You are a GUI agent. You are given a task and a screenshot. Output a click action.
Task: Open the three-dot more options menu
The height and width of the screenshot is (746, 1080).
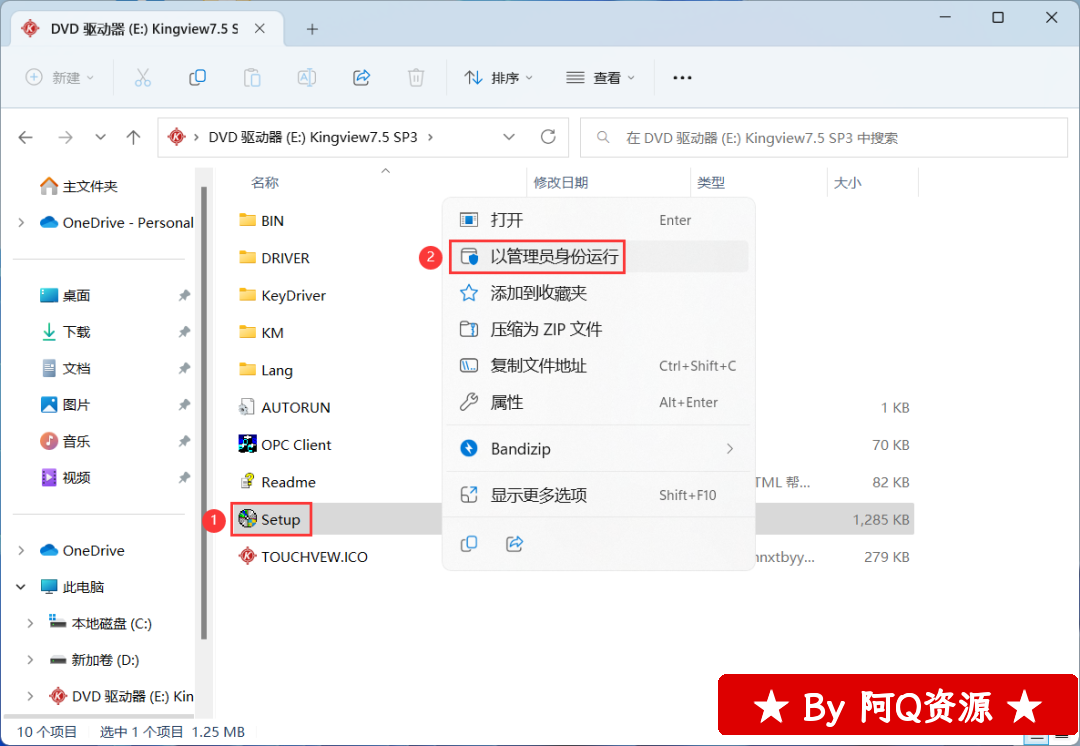click(682, 78)
